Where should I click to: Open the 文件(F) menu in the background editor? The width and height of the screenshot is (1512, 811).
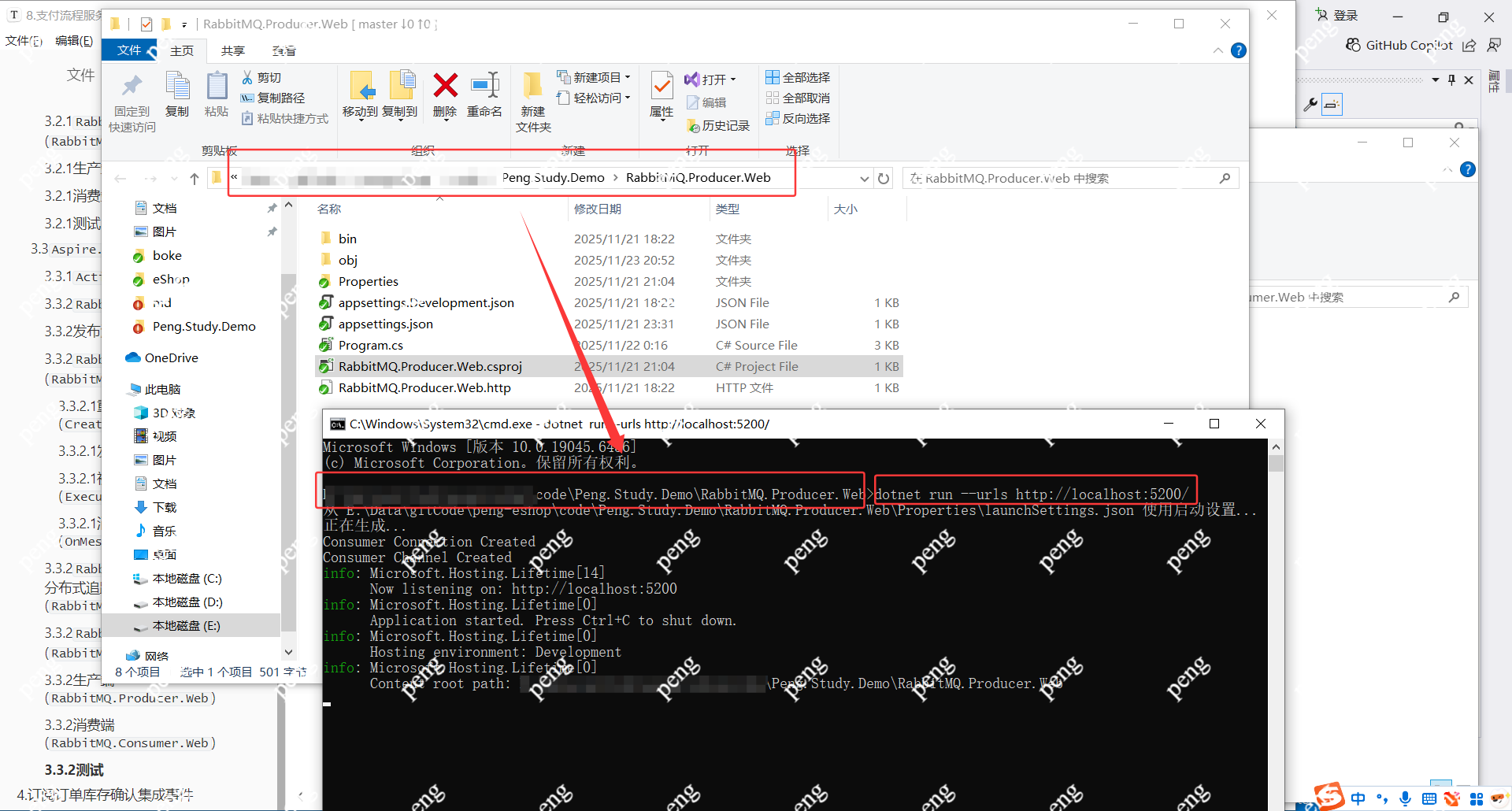click(x=24, y=40)
